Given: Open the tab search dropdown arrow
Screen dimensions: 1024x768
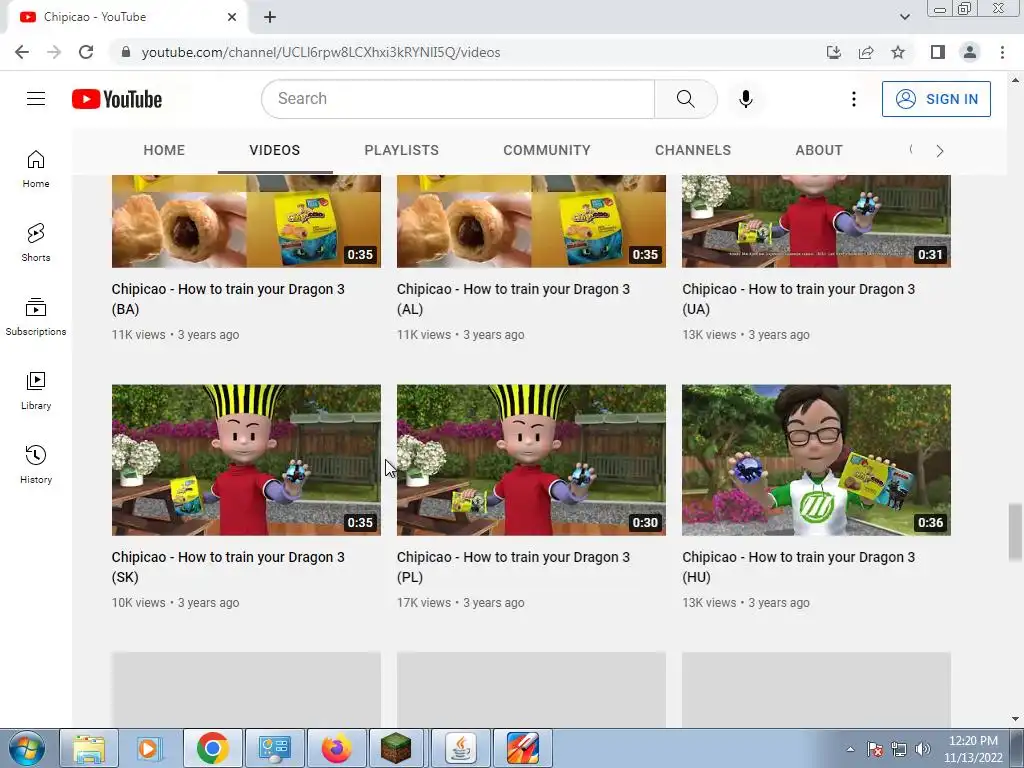Looking at the screenshot, I should click(x=904, y=17).
